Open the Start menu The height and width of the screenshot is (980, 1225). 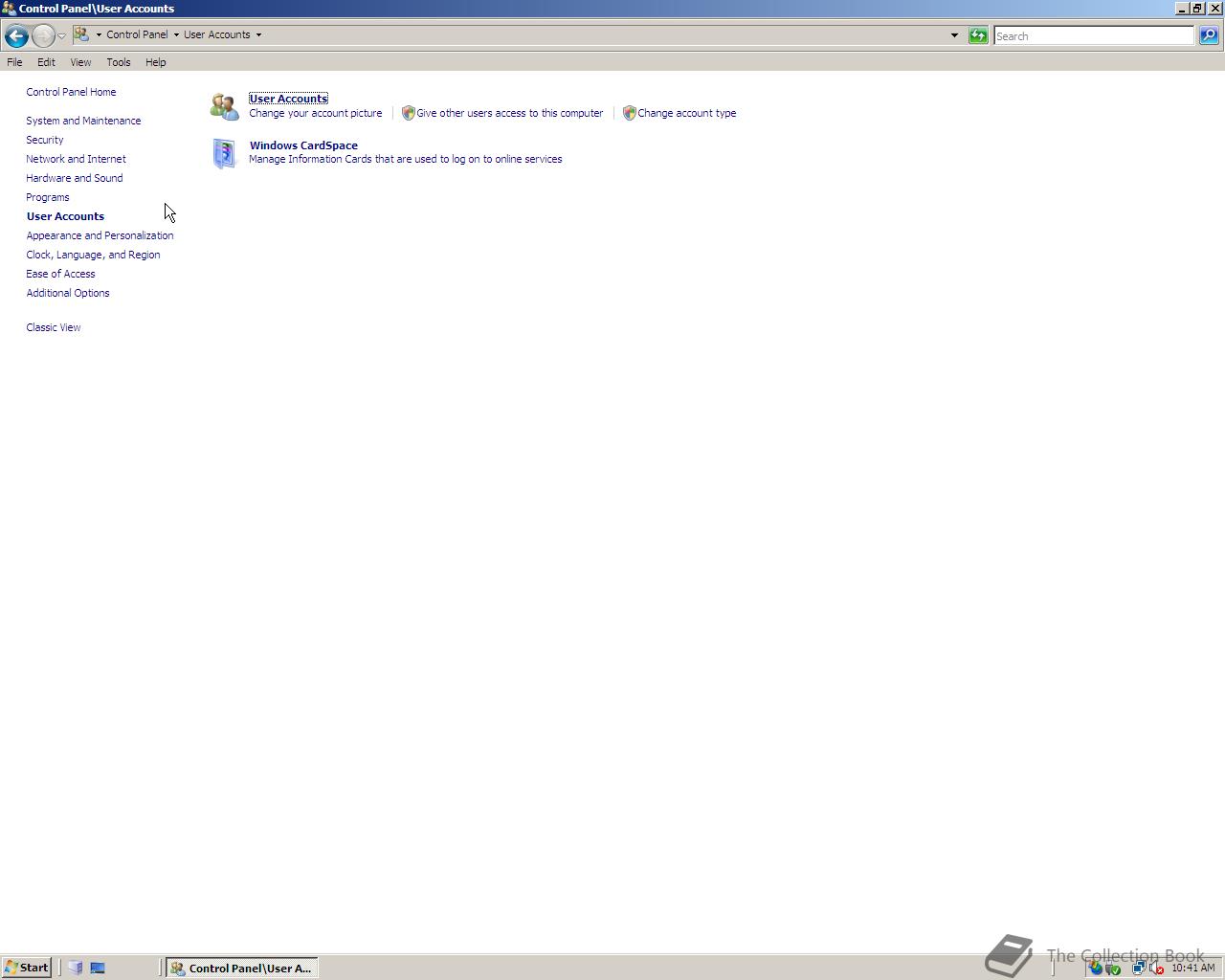coord(27,968)
